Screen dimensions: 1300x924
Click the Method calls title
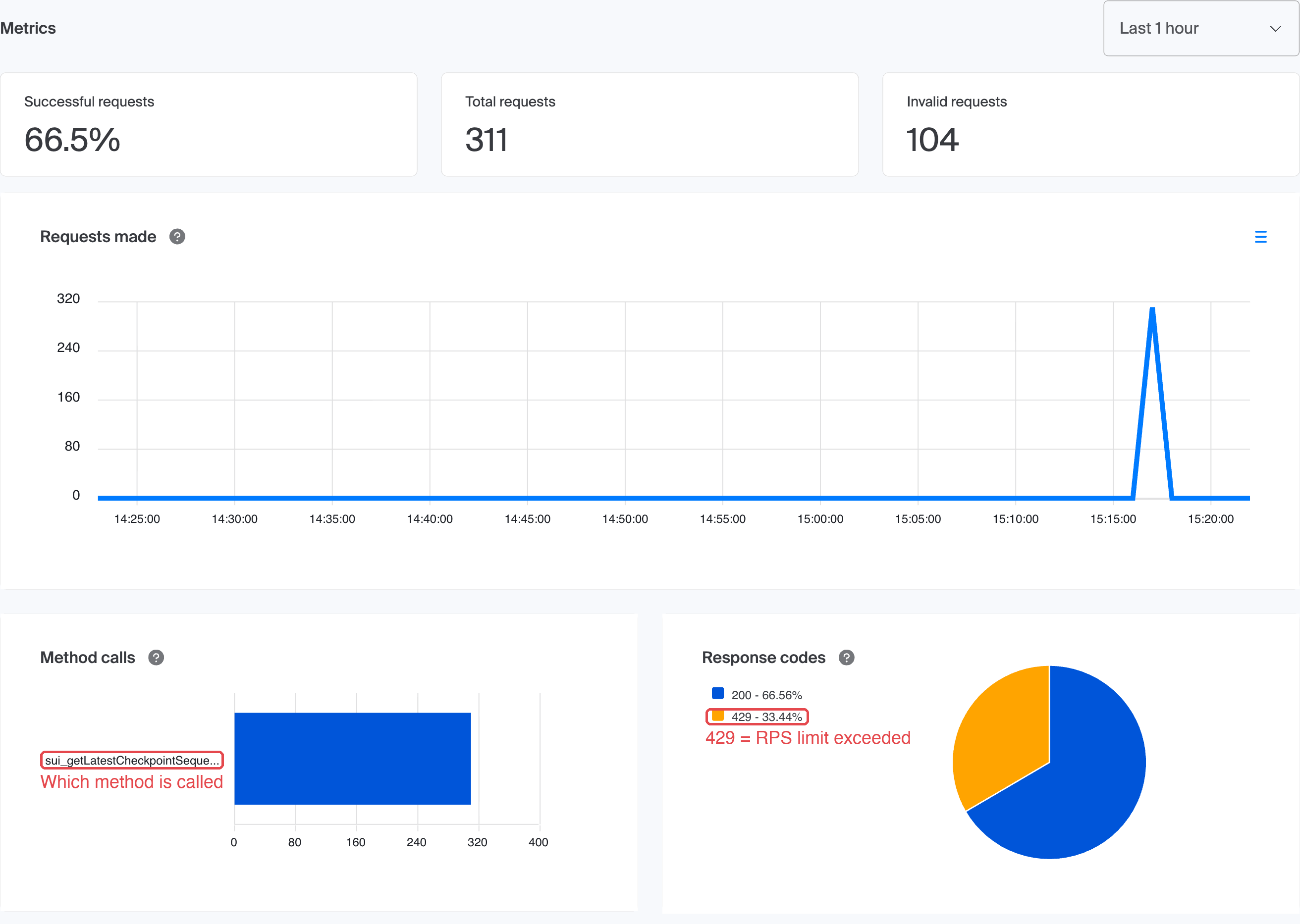[88, 658]
